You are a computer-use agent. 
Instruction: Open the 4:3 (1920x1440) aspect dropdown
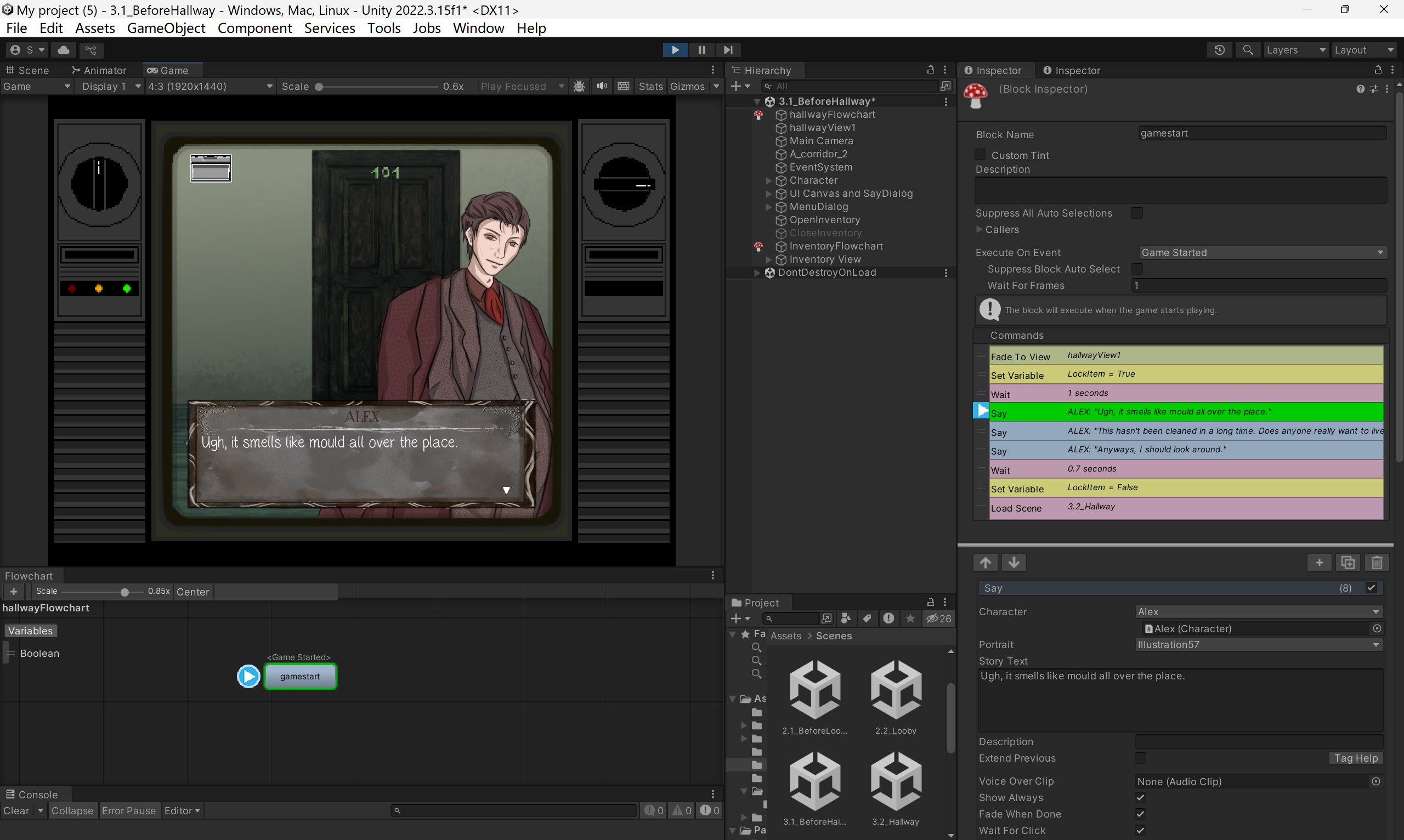click(x=210, y=86)
